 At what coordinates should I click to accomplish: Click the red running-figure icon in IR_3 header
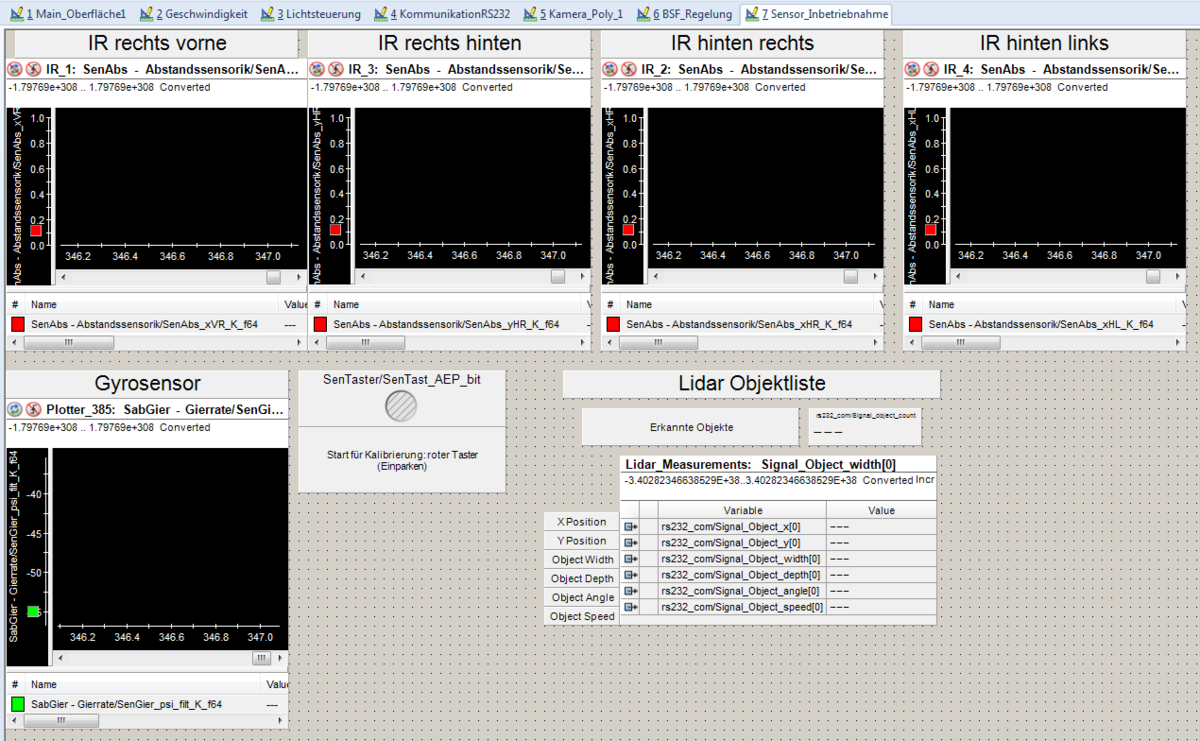(x=334, y=70)
